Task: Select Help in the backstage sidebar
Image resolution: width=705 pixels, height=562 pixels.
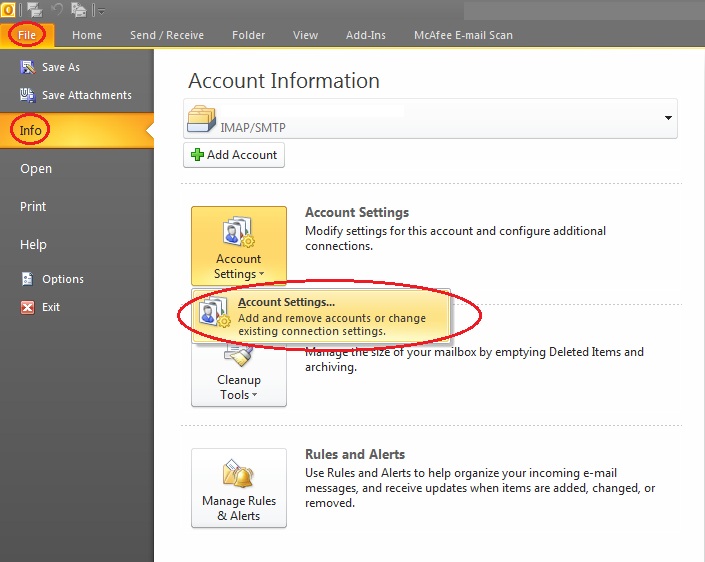Action: 33,245
